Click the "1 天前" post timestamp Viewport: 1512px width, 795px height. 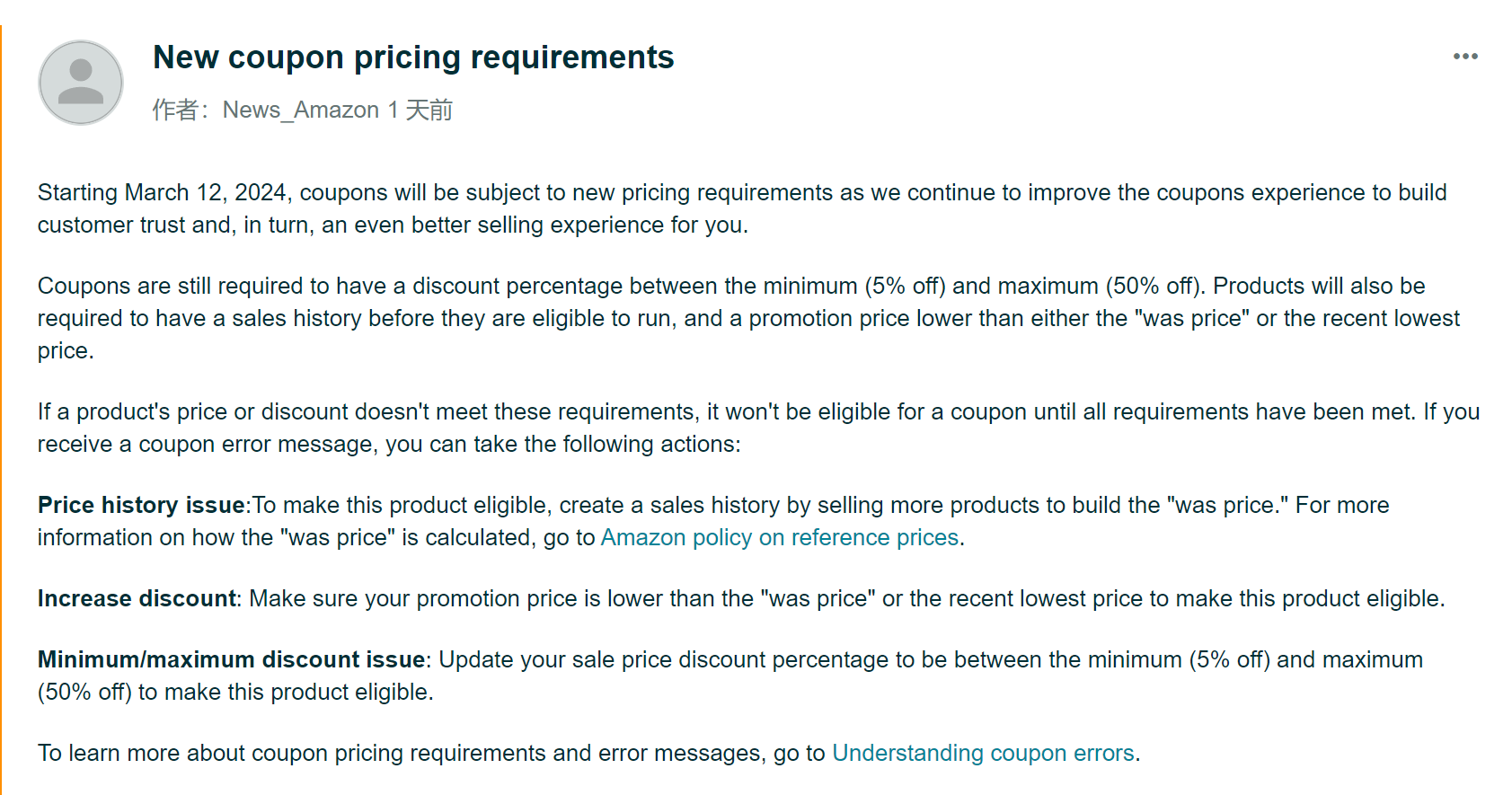pyautogui.click(x=420, y=110)
